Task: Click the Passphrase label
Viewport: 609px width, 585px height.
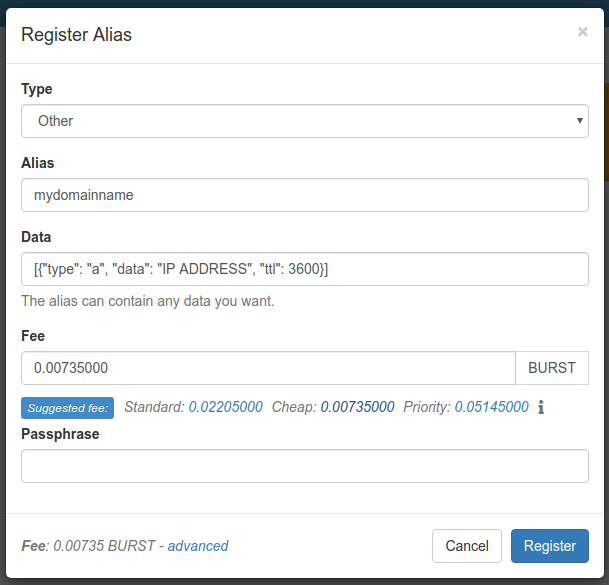Action: [x=59, y=434]
